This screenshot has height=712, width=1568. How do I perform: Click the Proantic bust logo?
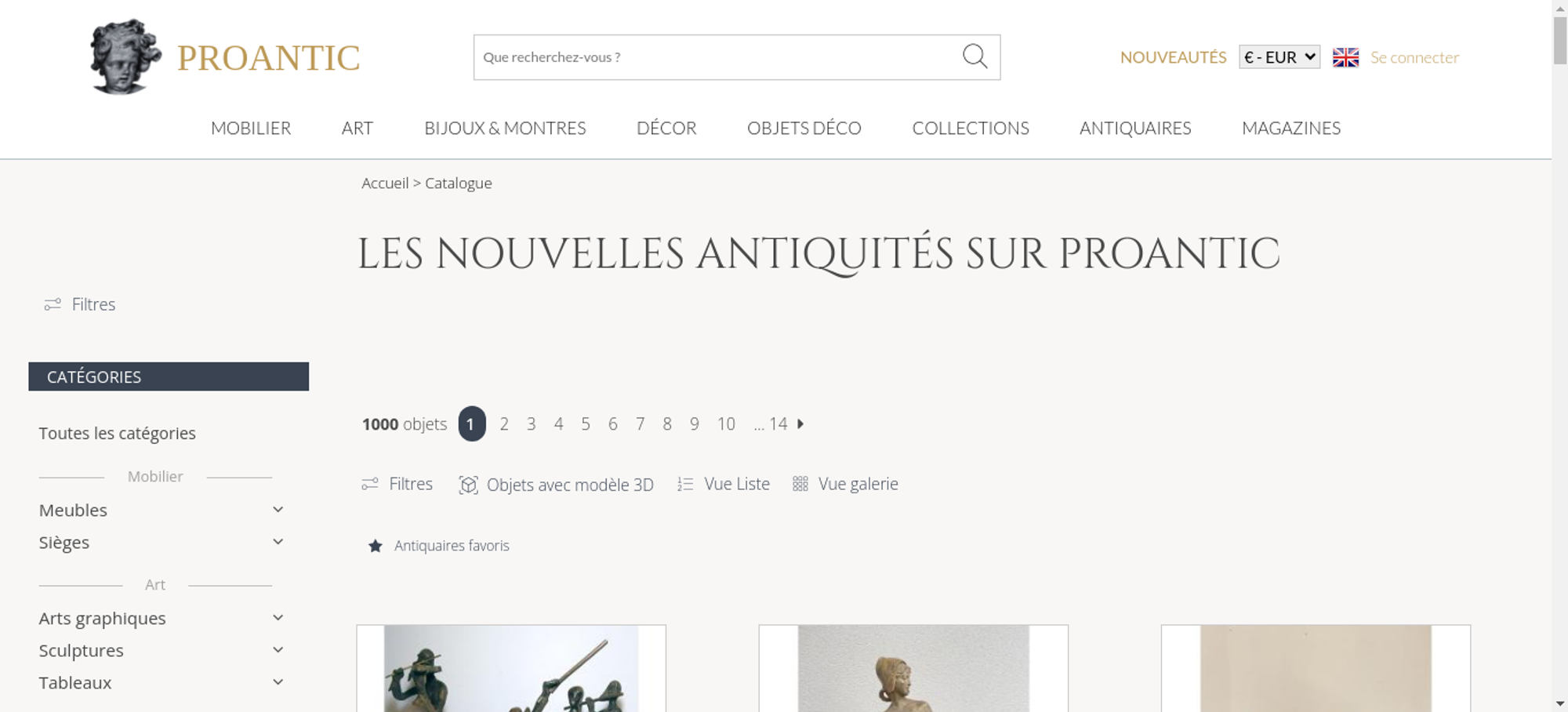[x=125, y=56]
